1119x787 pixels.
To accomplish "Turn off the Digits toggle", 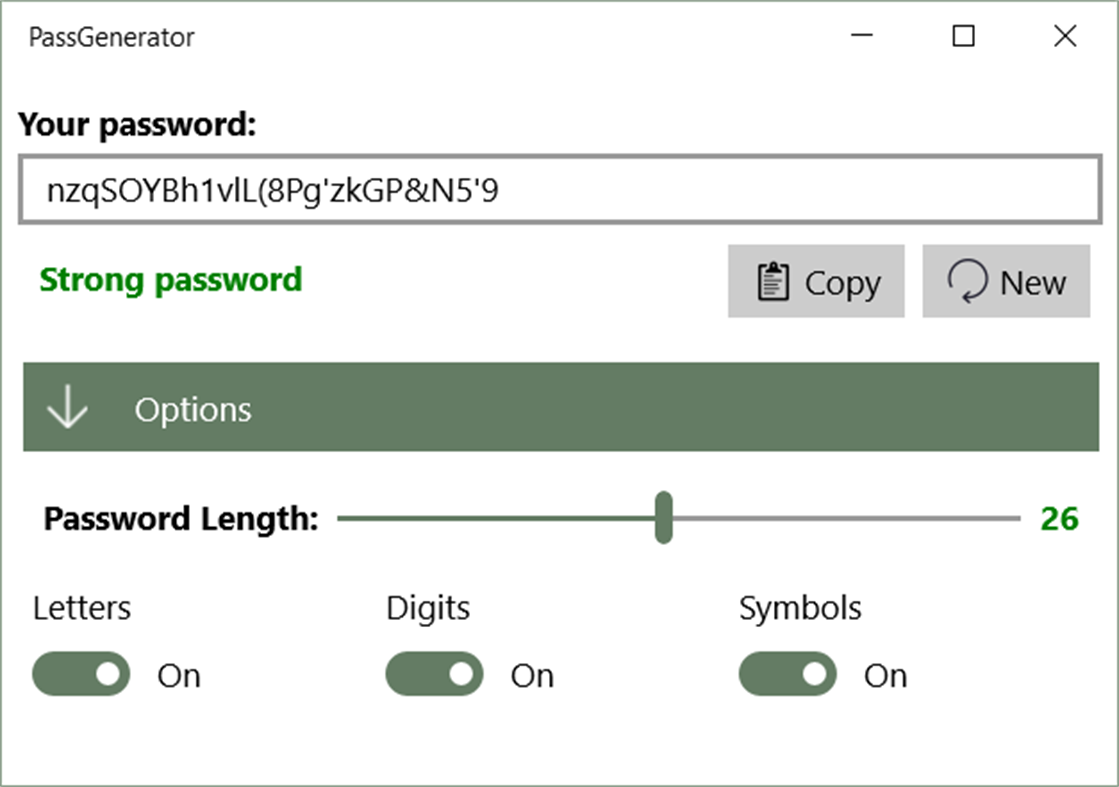I will tap(434, 674).
